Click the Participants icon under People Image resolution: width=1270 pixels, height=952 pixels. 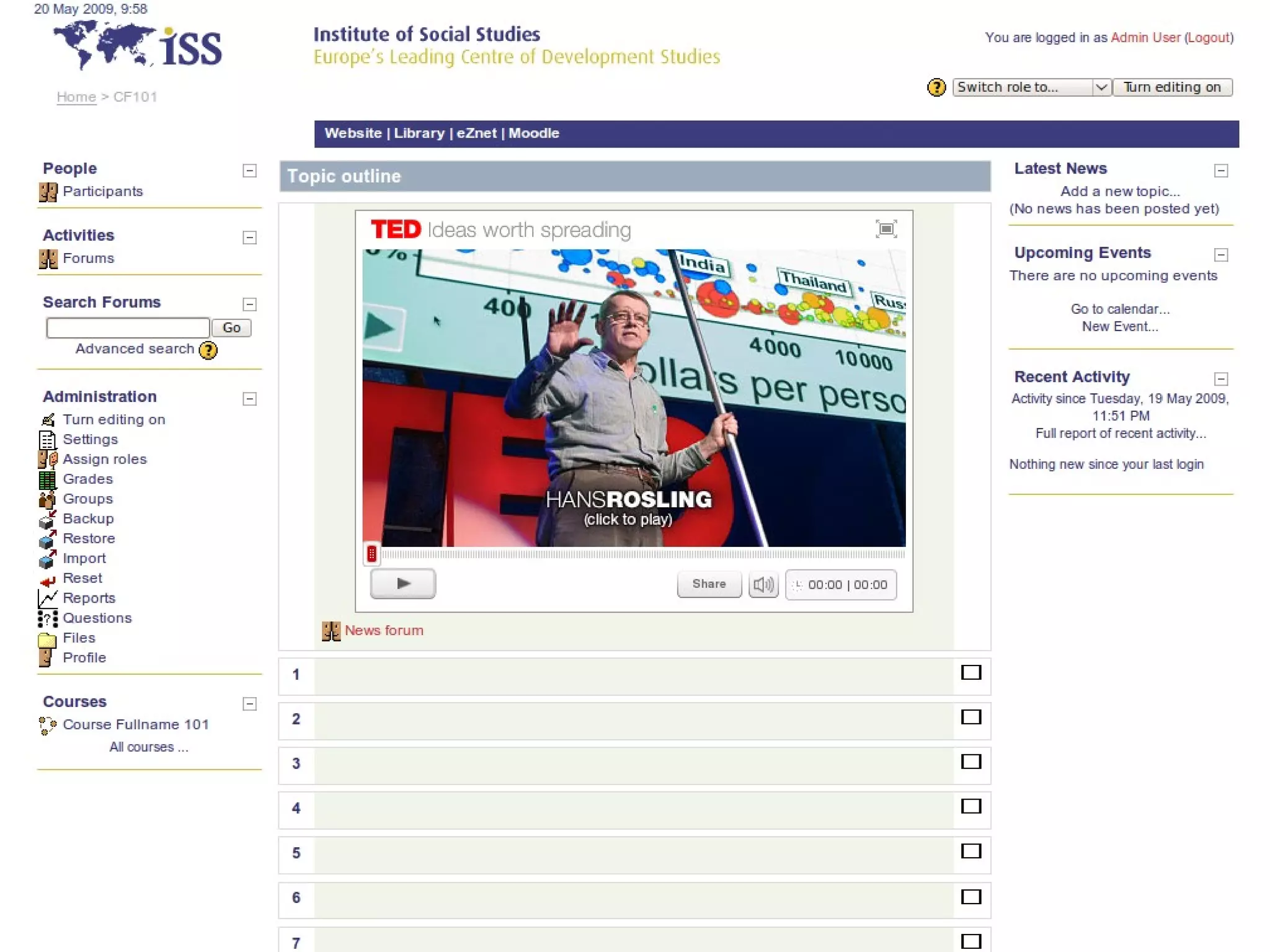[48, 192]
